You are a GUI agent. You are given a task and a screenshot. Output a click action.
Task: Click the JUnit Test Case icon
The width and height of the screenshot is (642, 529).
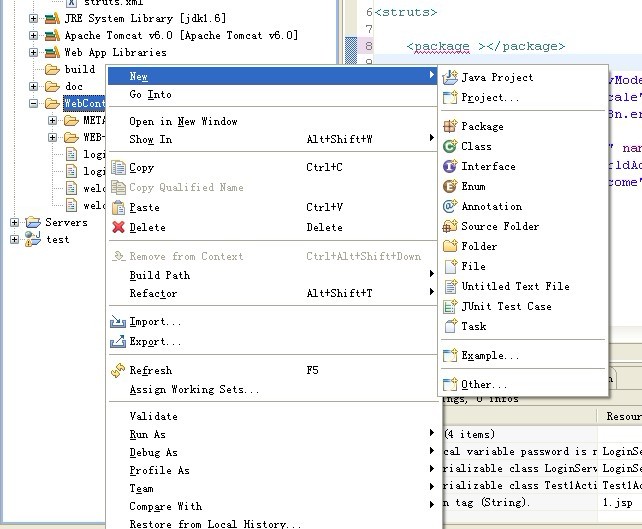pyautogui.click(x=450, y=306)
